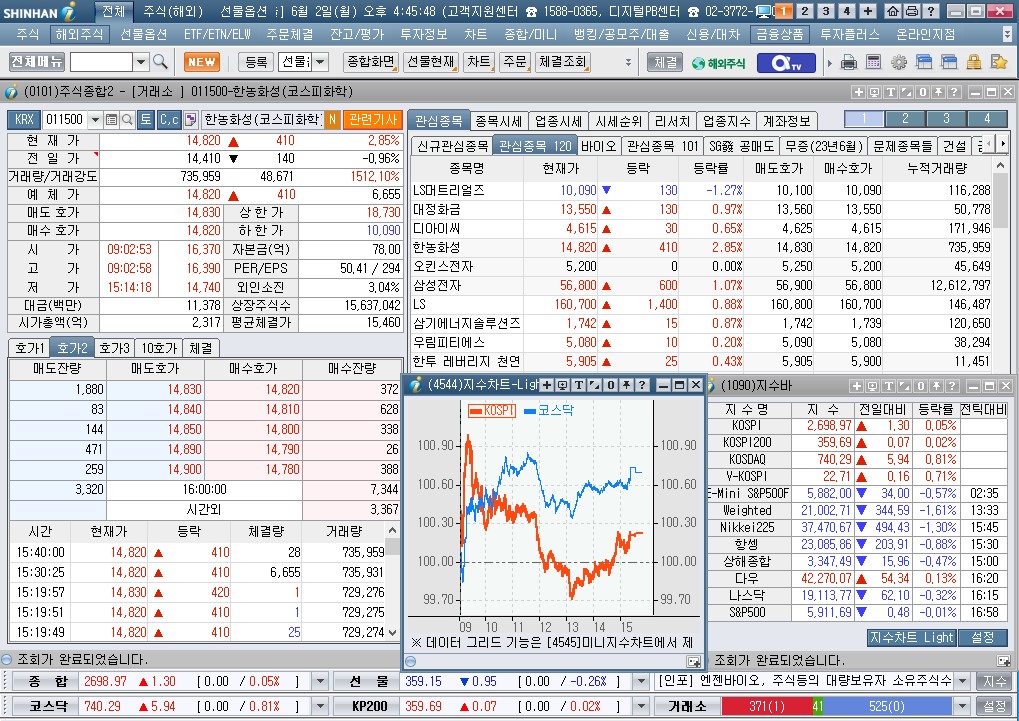
Task: Expand the KP200 ticker dropdown at bottom
Action: (641, 706)
